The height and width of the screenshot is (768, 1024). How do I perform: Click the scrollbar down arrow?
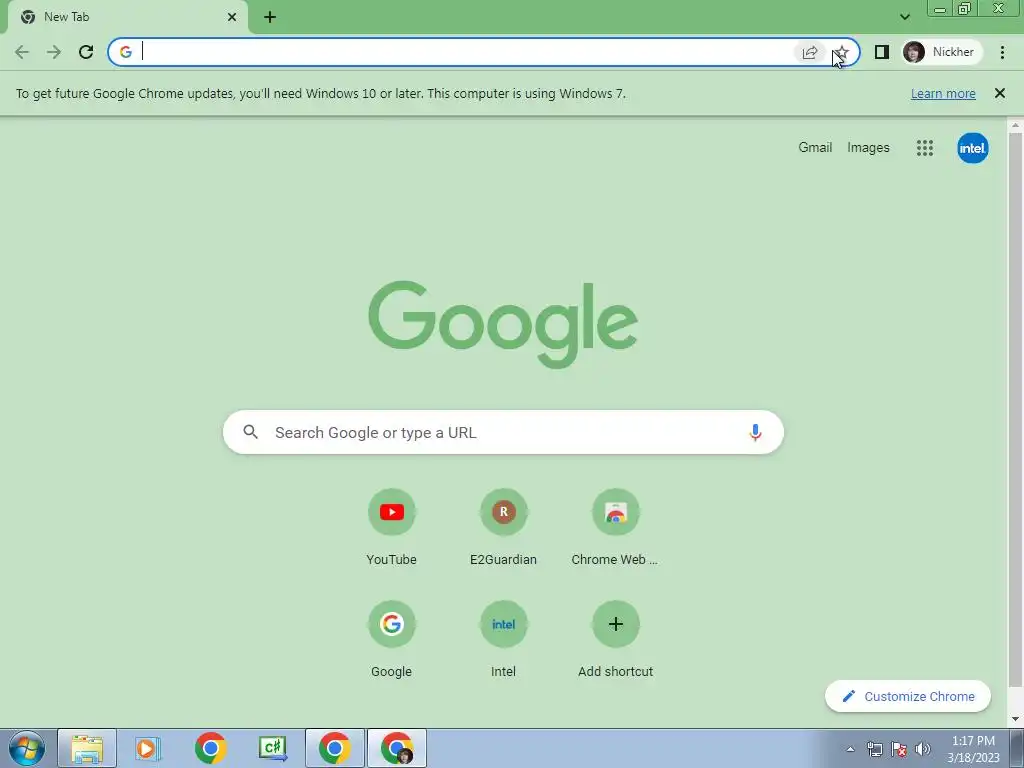pos(1016,719)
